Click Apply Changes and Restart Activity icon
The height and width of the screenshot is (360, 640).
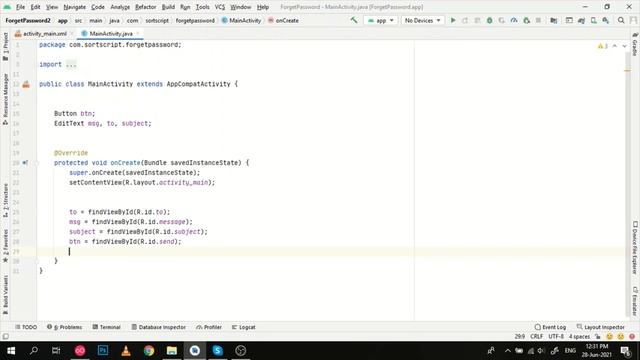point(465,20)
